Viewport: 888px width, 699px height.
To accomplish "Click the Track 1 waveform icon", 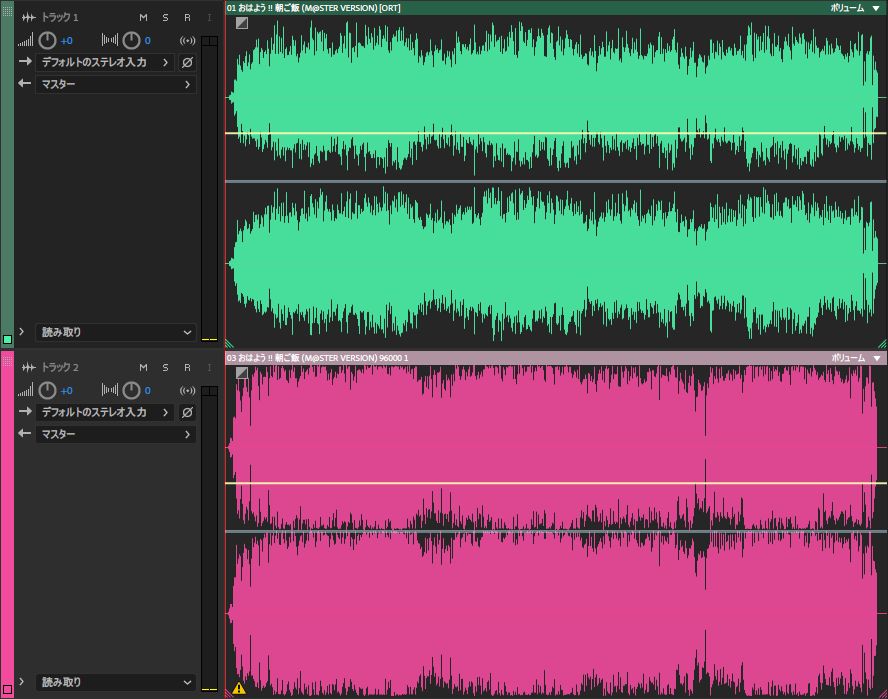I will click(x=28, y=18).
